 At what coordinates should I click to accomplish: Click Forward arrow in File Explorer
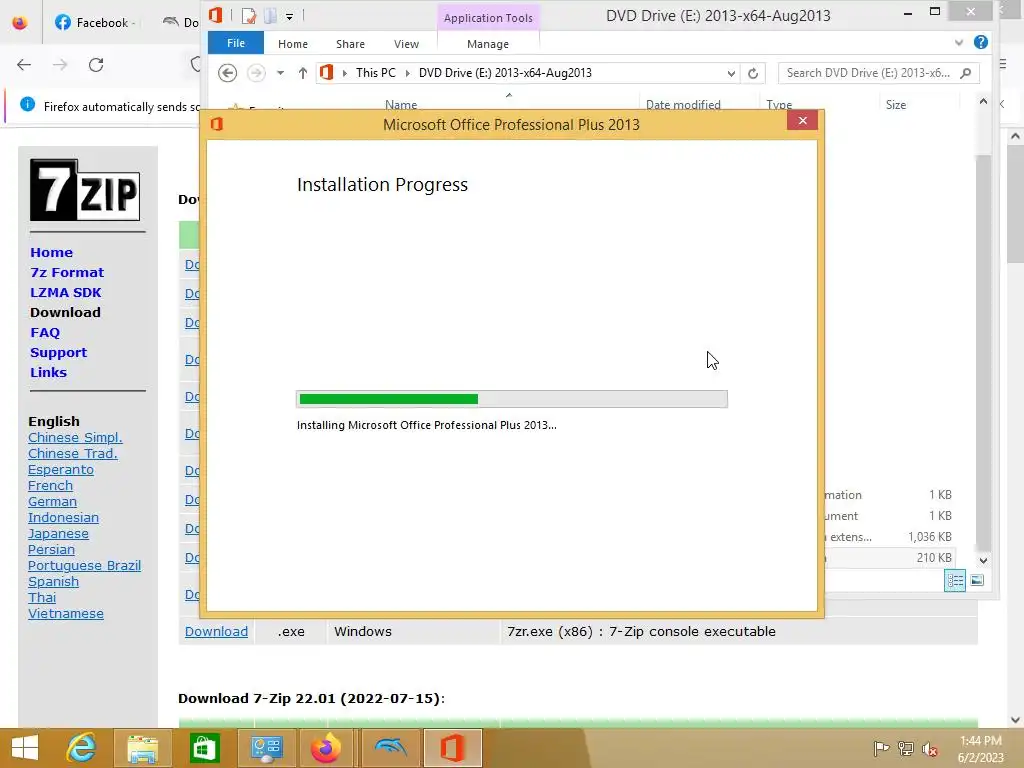pyautogui.click(x=256, y=72)
